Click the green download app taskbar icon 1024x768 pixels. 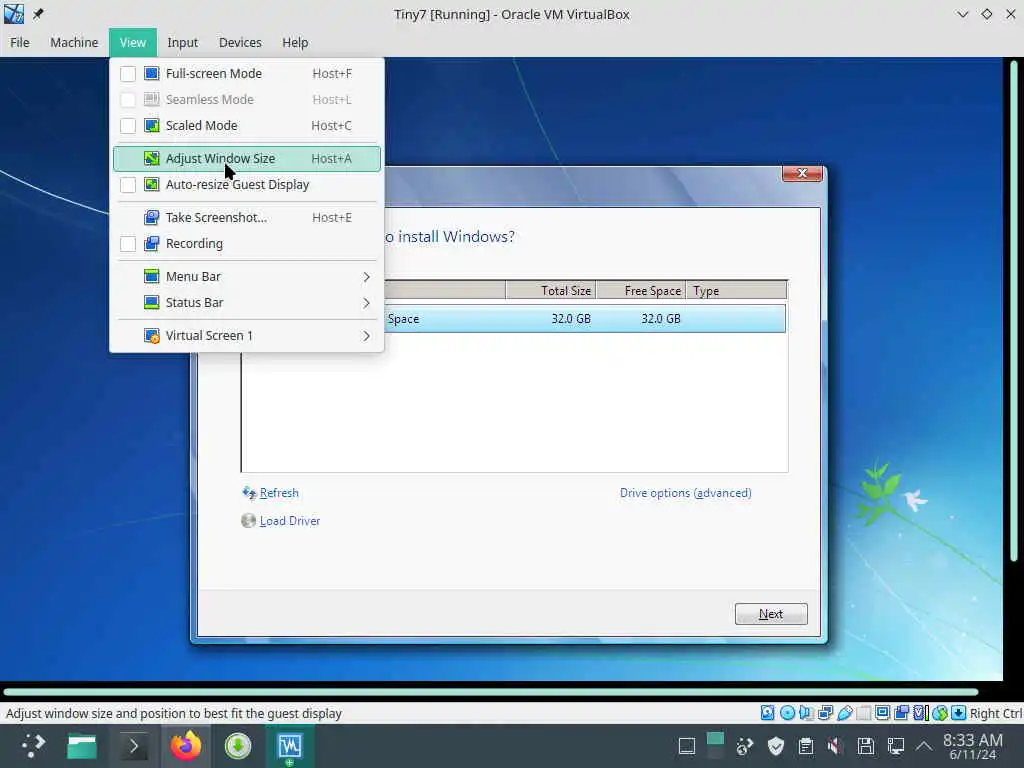(x=238, y=746)
